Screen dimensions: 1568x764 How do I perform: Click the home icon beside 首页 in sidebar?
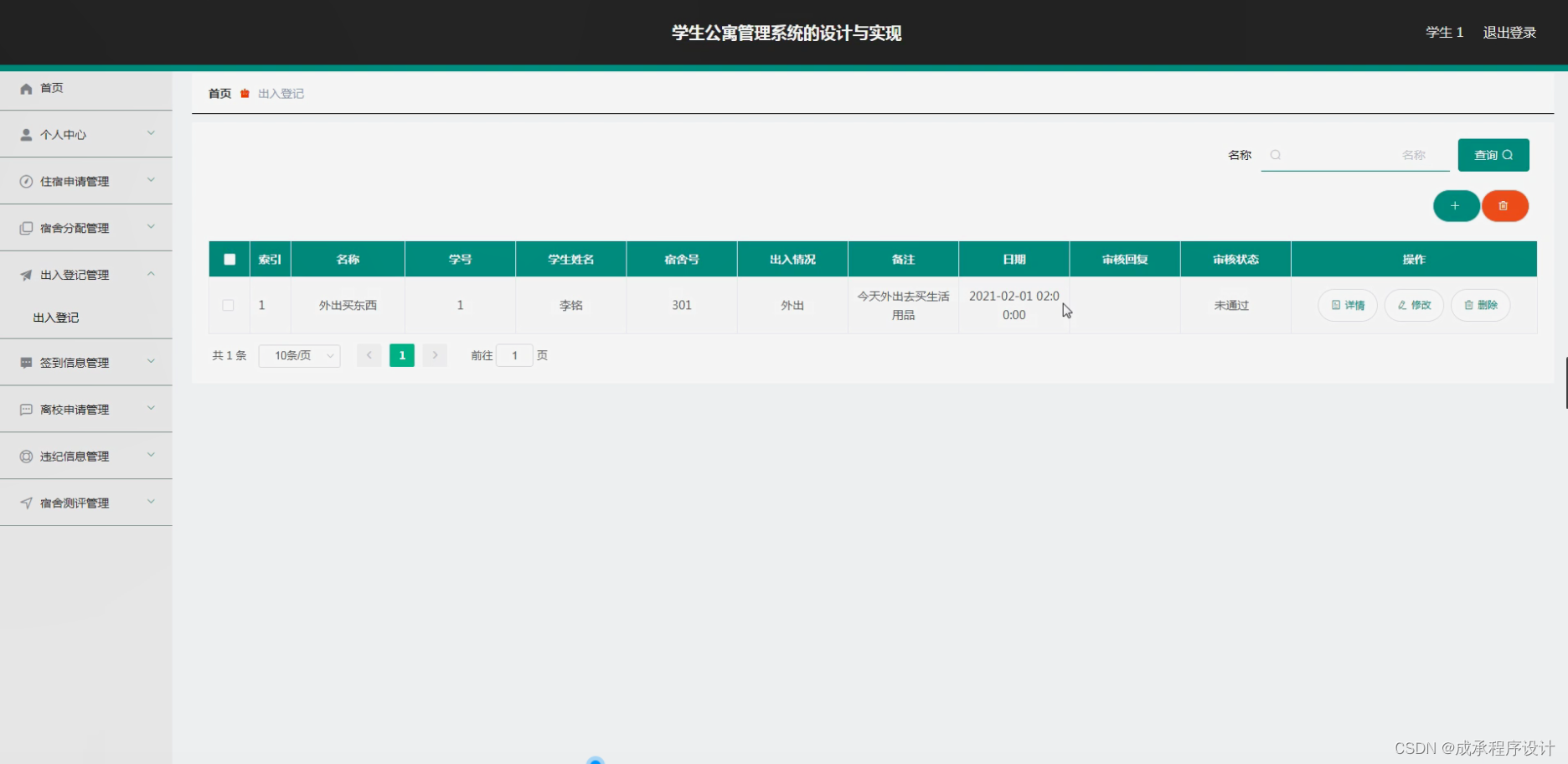point(25,88)
